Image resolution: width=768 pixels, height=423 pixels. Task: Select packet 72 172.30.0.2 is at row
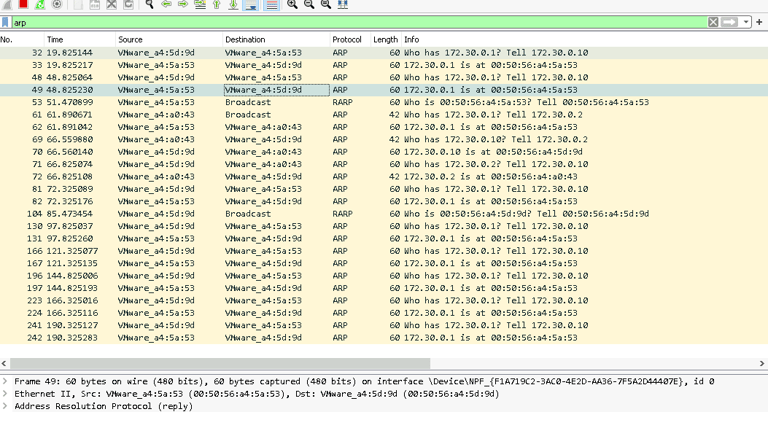(384, 177)
